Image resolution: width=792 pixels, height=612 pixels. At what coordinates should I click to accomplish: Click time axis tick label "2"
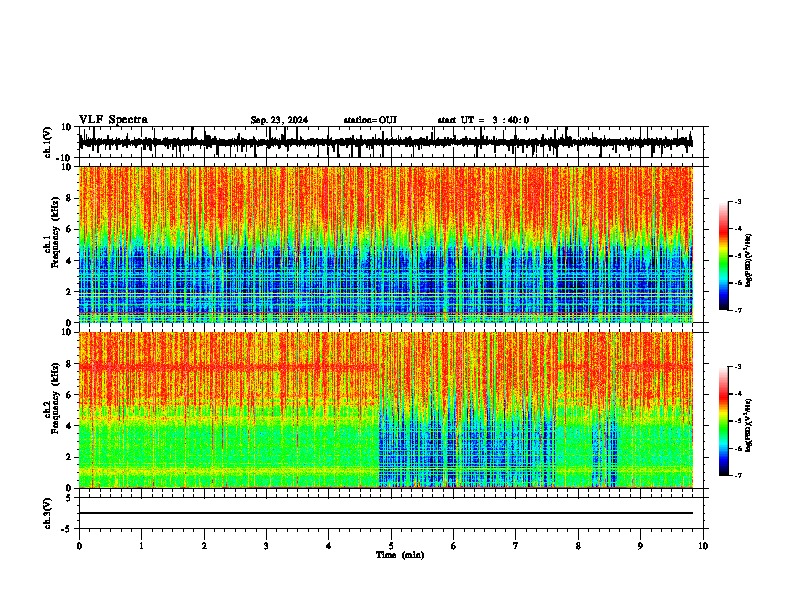tap(204, 546)
